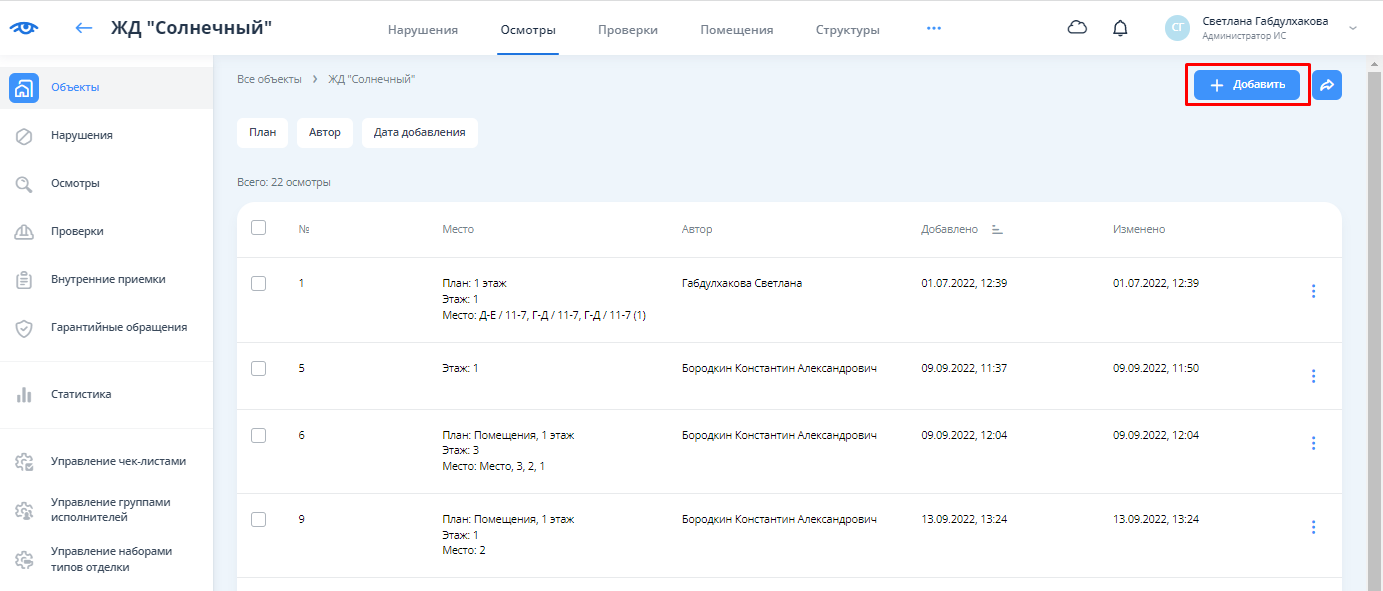1383x591 pixels.
Task: Click the eye logo in top-left corner
Action: (x=23, y=28)
